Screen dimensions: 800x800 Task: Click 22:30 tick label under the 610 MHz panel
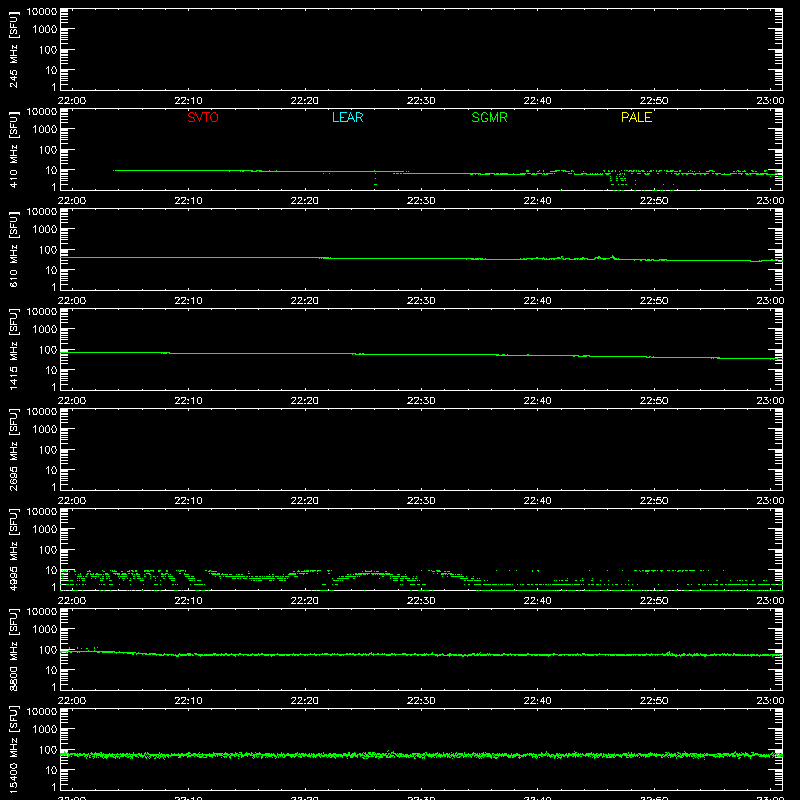pos(421,301)
